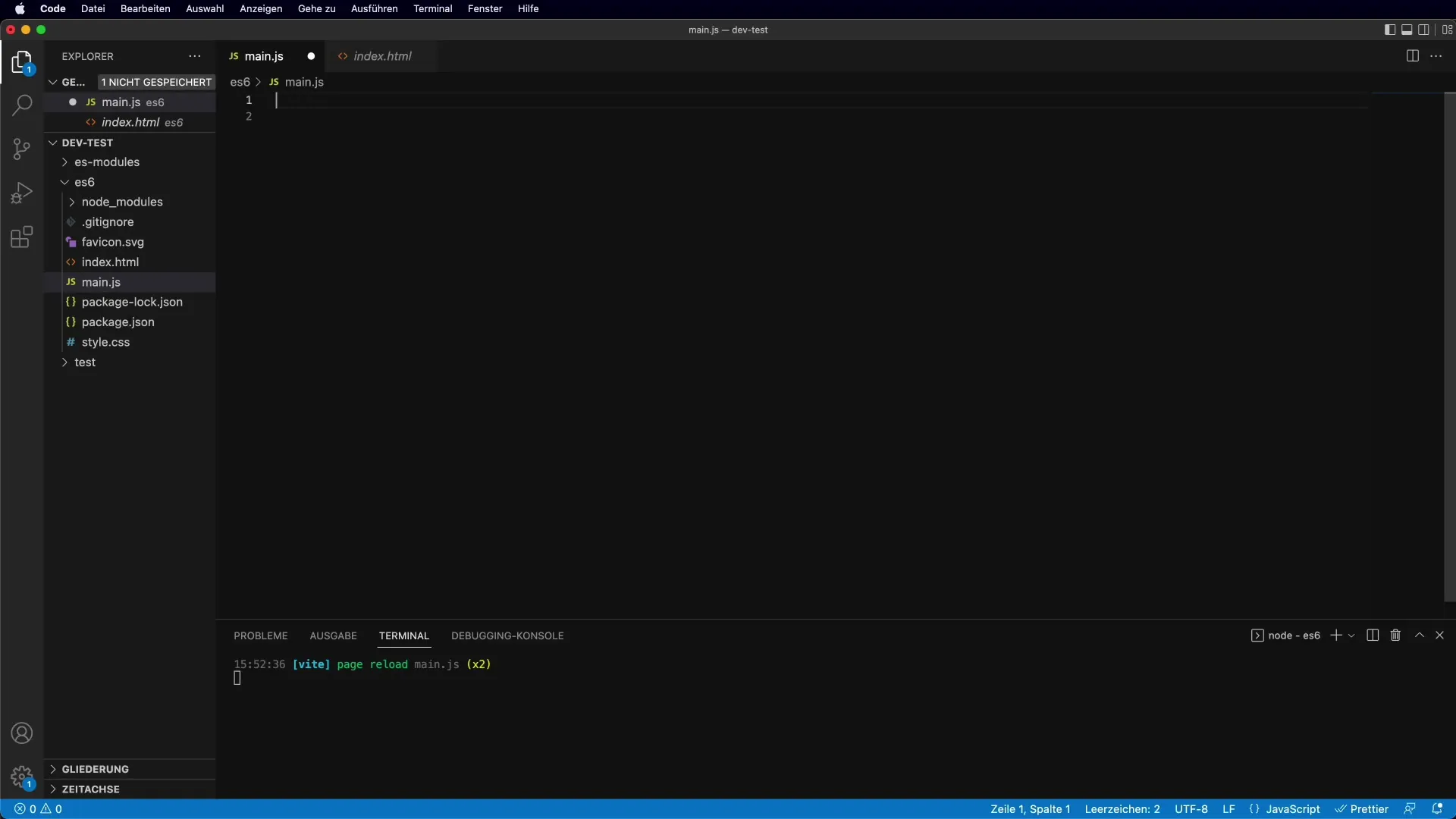Select main.js es6 in open editors list
The image size is (1456, 819).
point(130,102)
